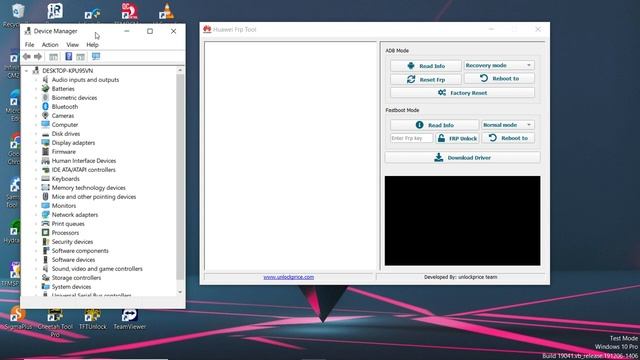The height and width of the screenshot is (360, 640).
Task: Expand the Audio inputs and outputs node
Action: (36, 80)
